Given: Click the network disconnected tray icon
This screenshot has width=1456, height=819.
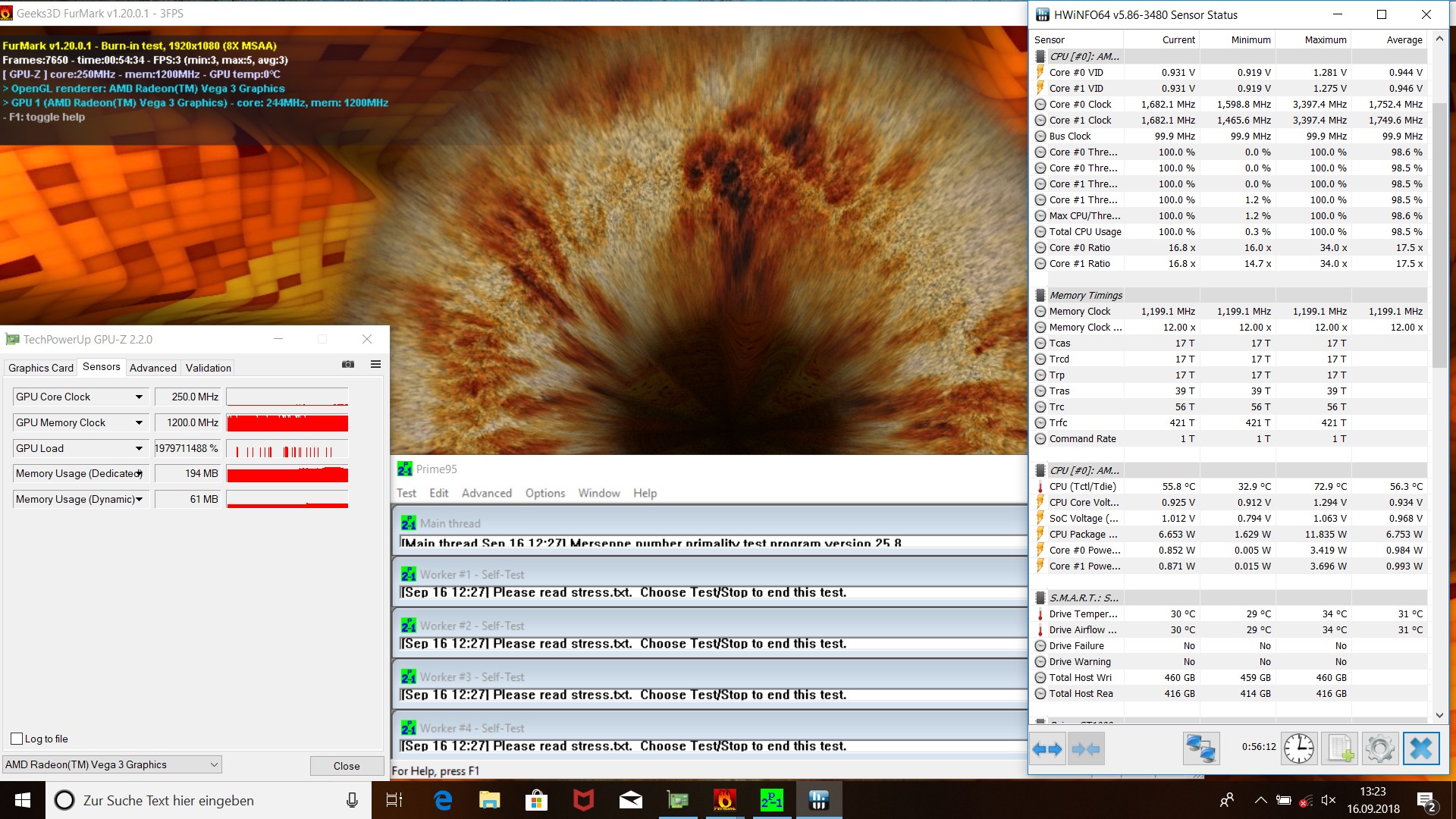Looking at the screenshot, I should [1305, 800].
